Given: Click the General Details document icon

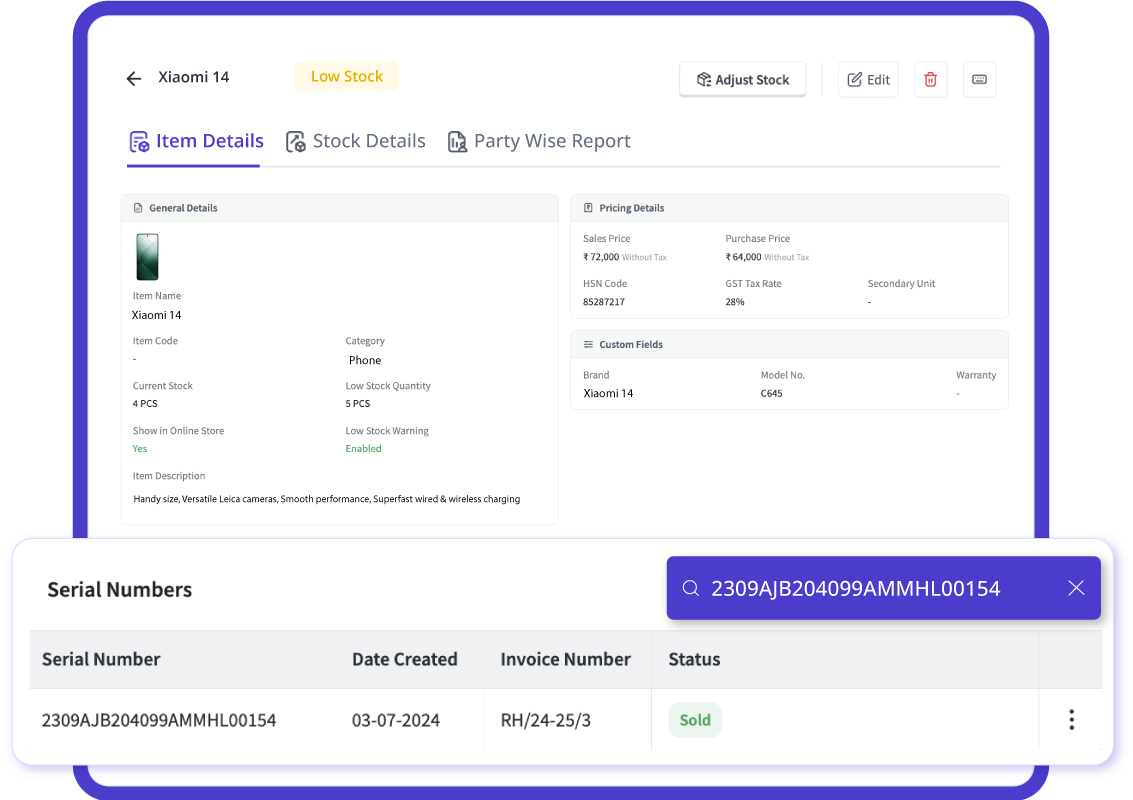Looking at the screenshot, I should (x=139, y=207).
